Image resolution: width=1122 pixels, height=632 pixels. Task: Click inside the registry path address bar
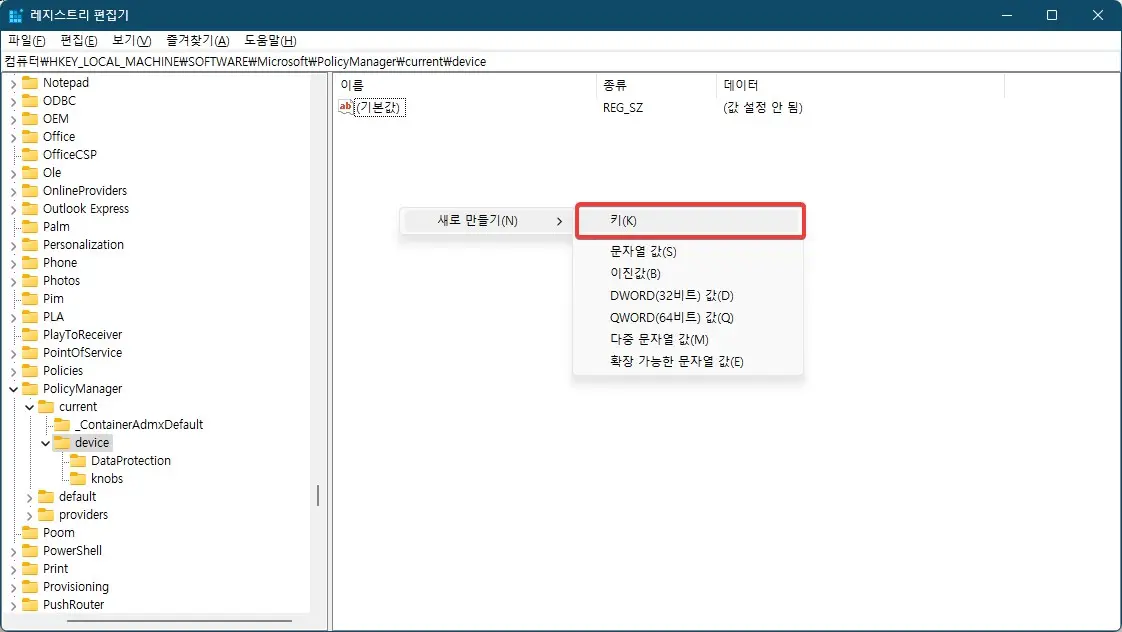point(400,61)
